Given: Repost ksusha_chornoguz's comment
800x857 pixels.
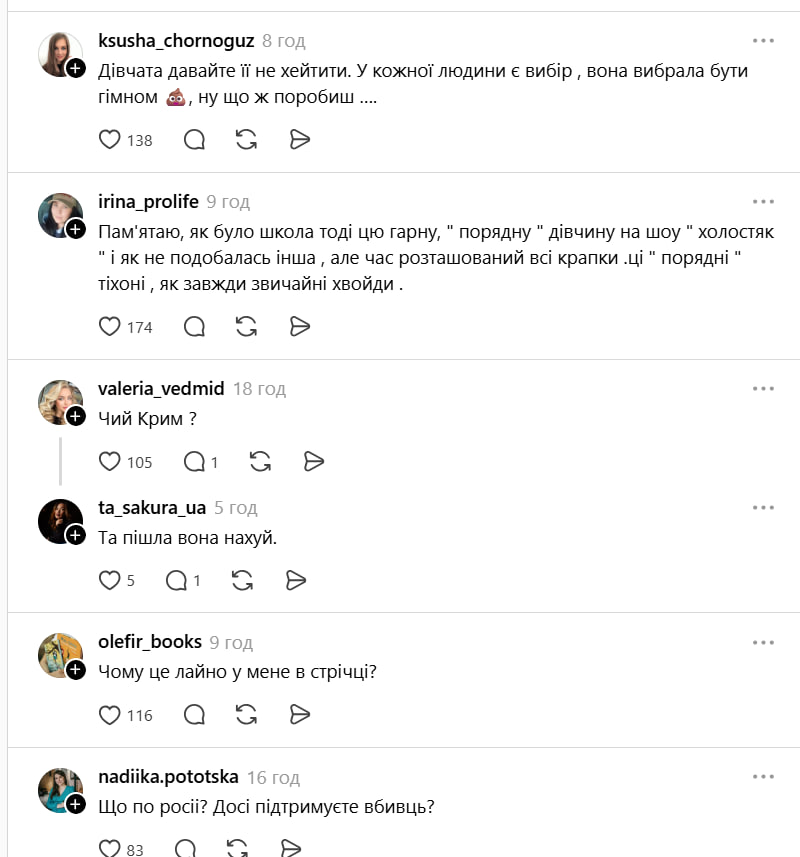Looking at the screenshot, I should coord(246,140).
